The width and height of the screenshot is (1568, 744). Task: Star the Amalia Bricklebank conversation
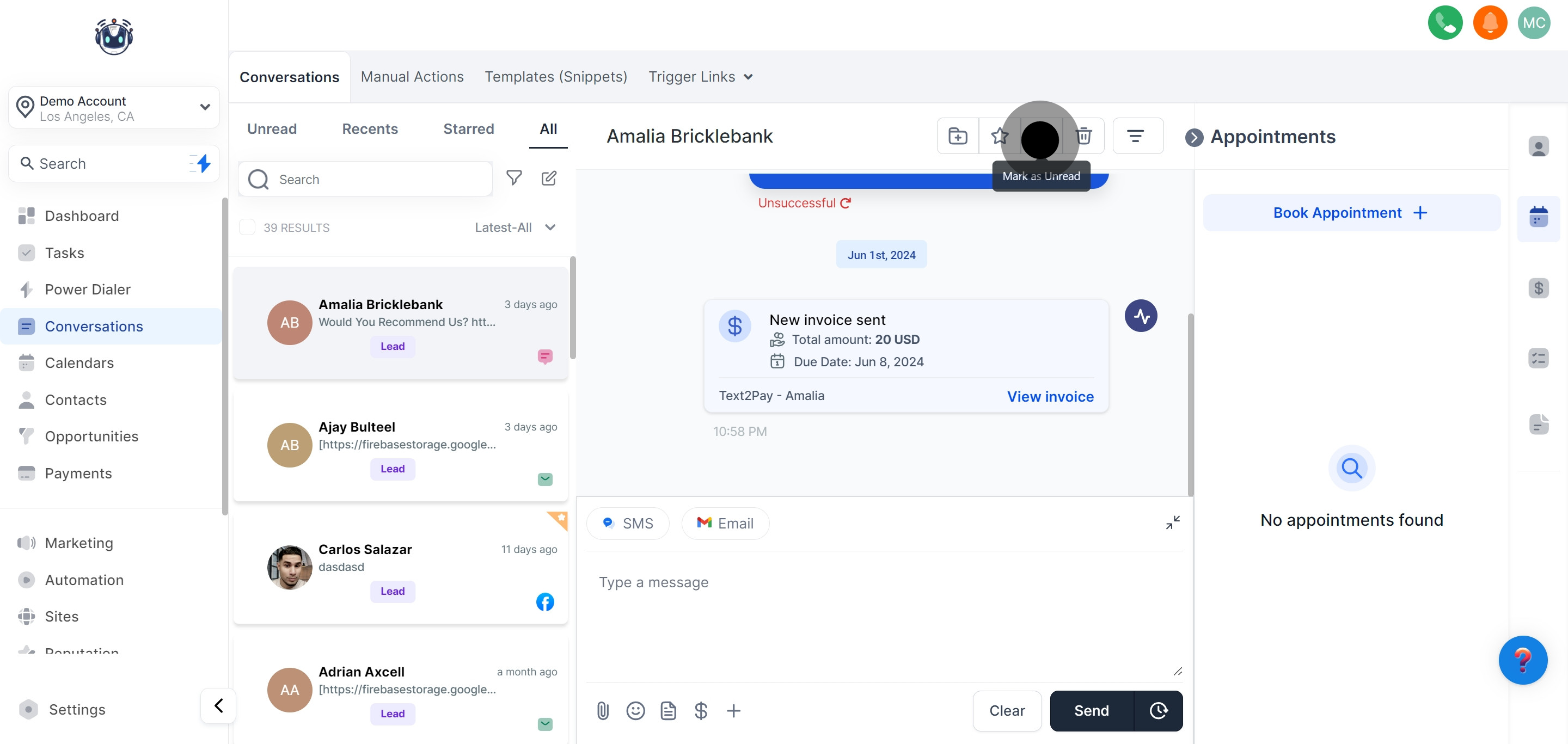tap(999, 136)
